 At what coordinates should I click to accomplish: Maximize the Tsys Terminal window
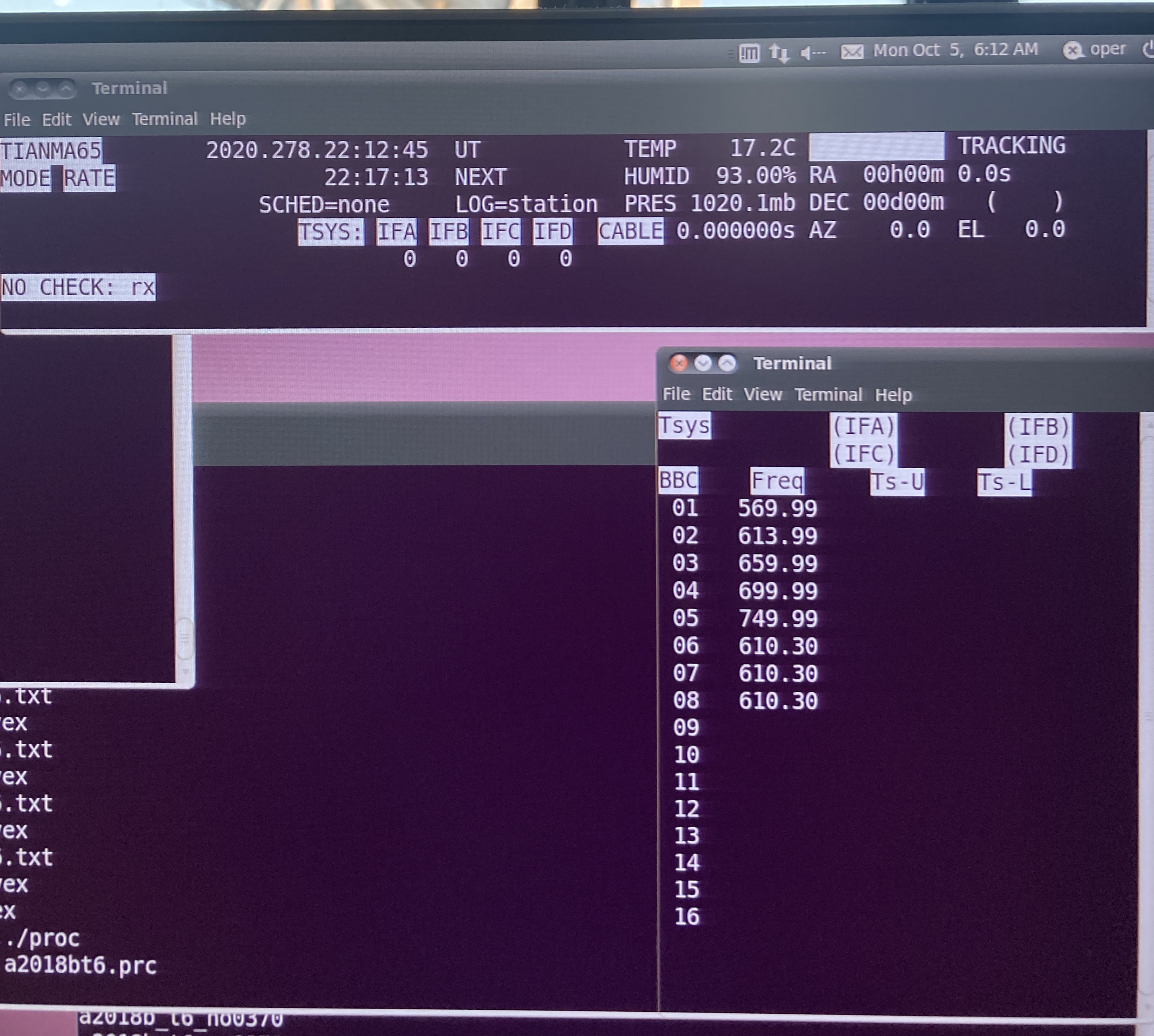click(x=727, y=363)
